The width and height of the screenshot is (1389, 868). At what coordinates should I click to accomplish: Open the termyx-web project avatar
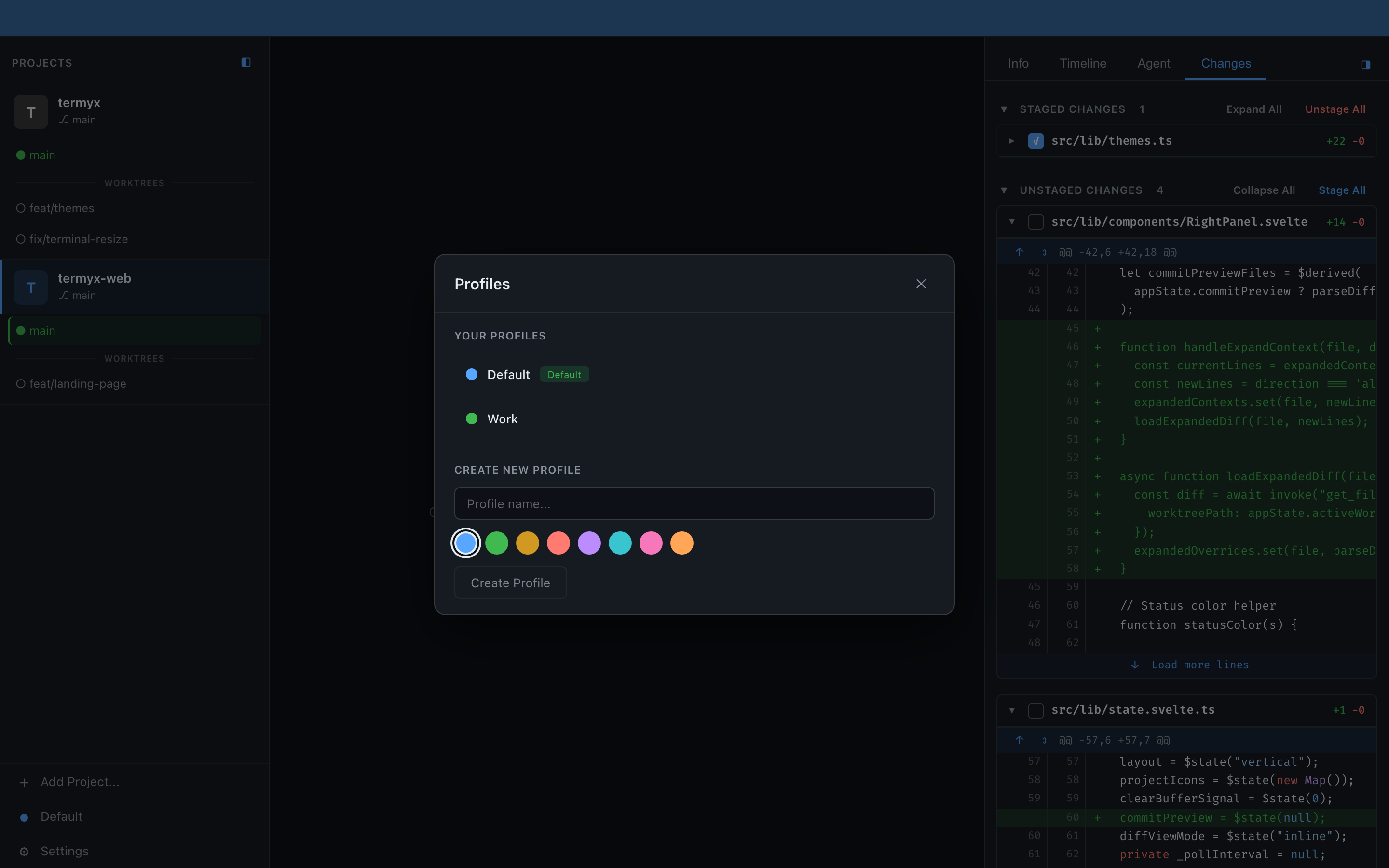(x=31, y=287)
